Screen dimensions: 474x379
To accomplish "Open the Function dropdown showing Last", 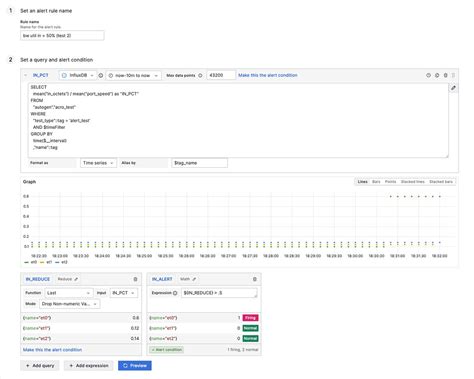I will (68, 293).
